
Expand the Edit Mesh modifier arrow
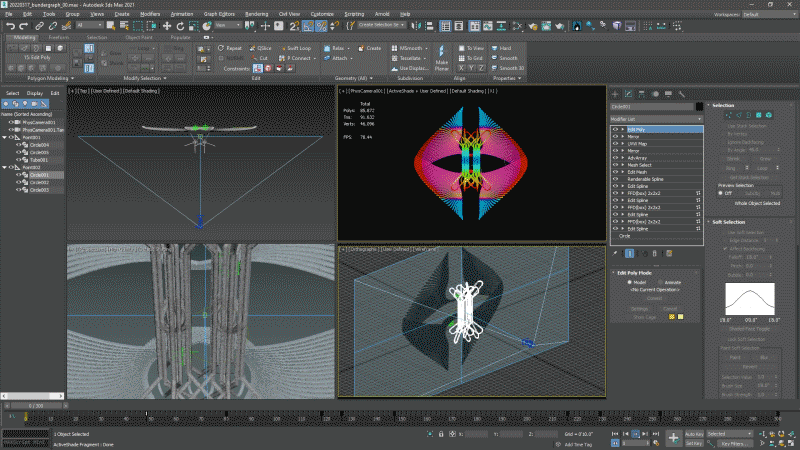622,172
